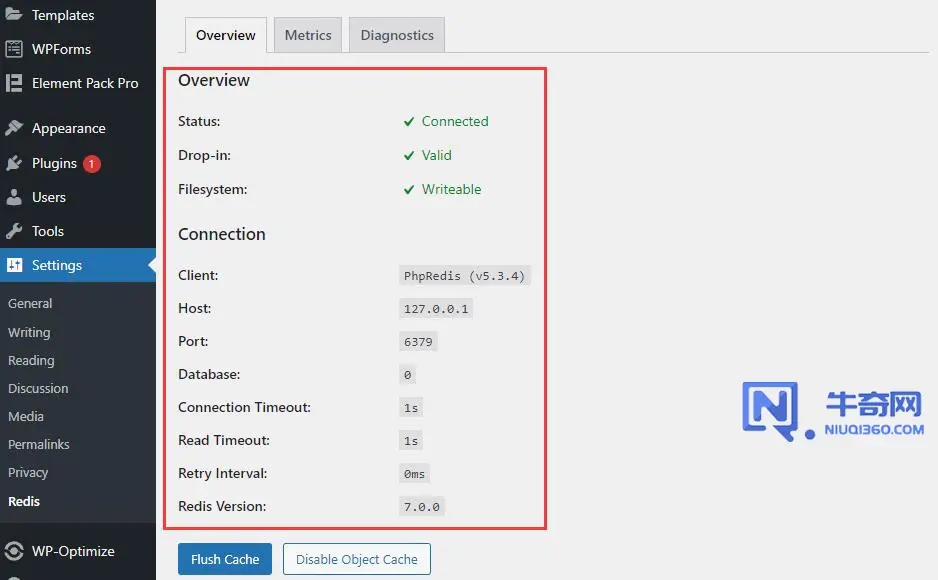Click the Connected status text
Viewport: 938px width, 580px height.
[455, 121]
